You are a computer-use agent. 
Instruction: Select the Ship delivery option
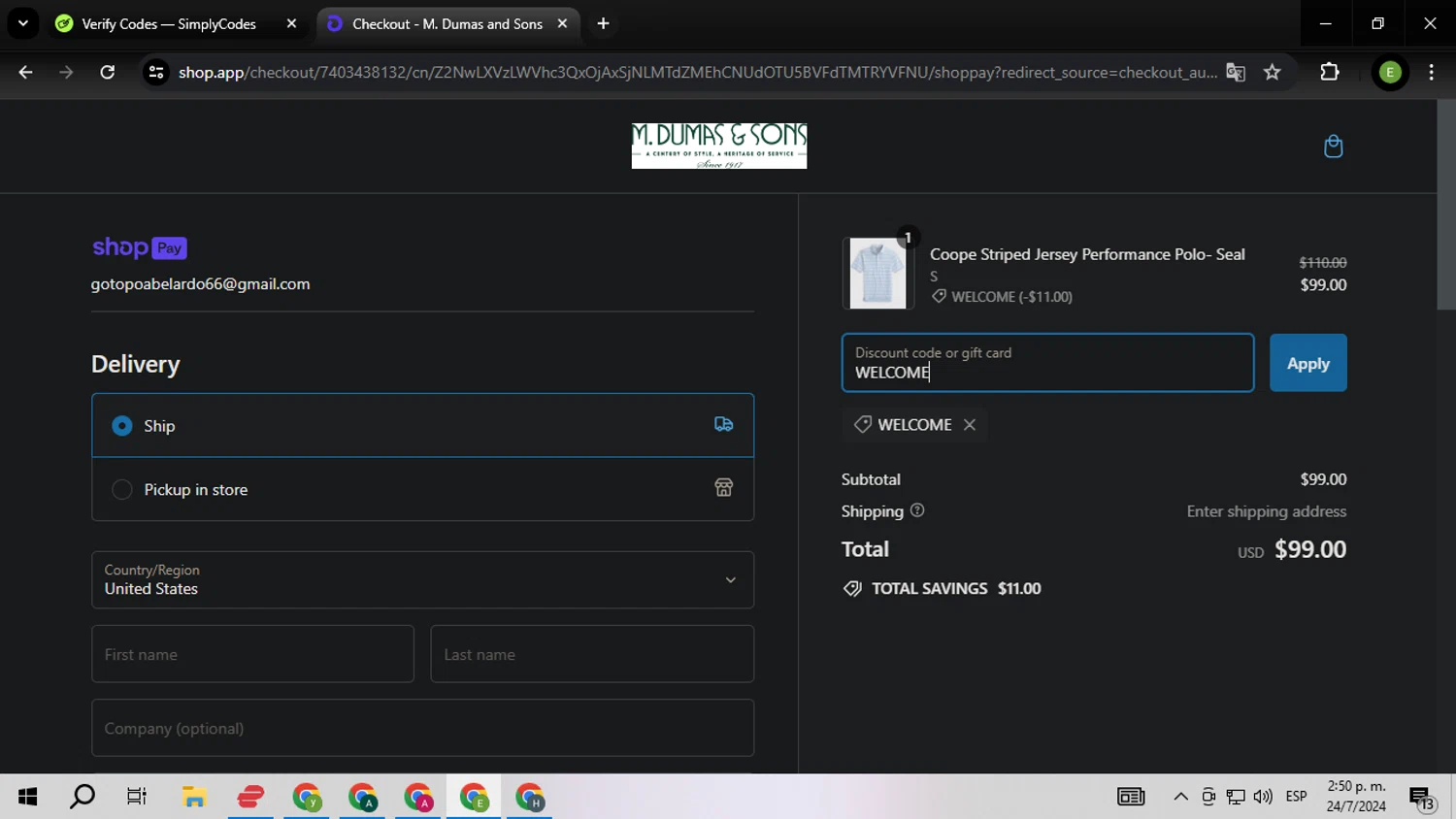click(422, 425)
